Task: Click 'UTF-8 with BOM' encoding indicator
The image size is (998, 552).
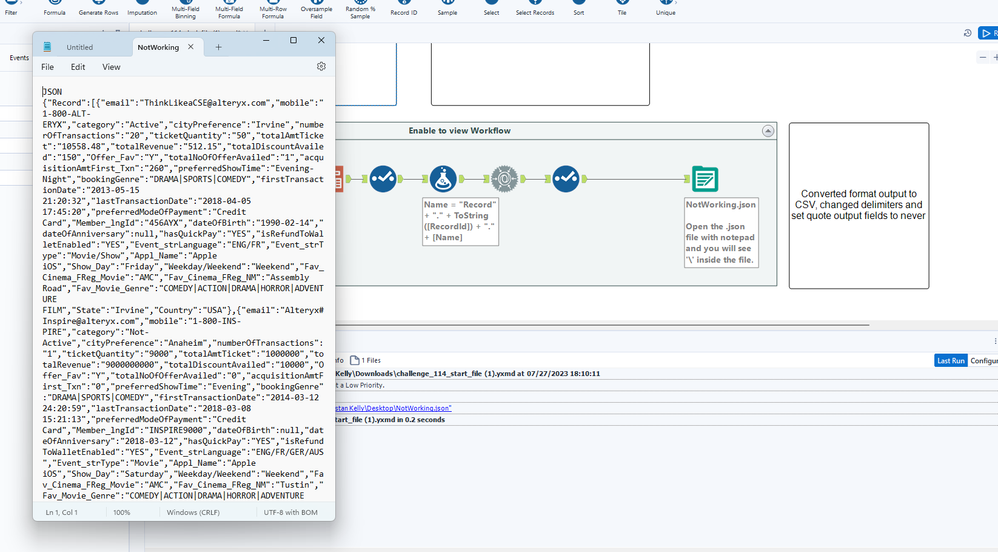Action: point(290,513)
